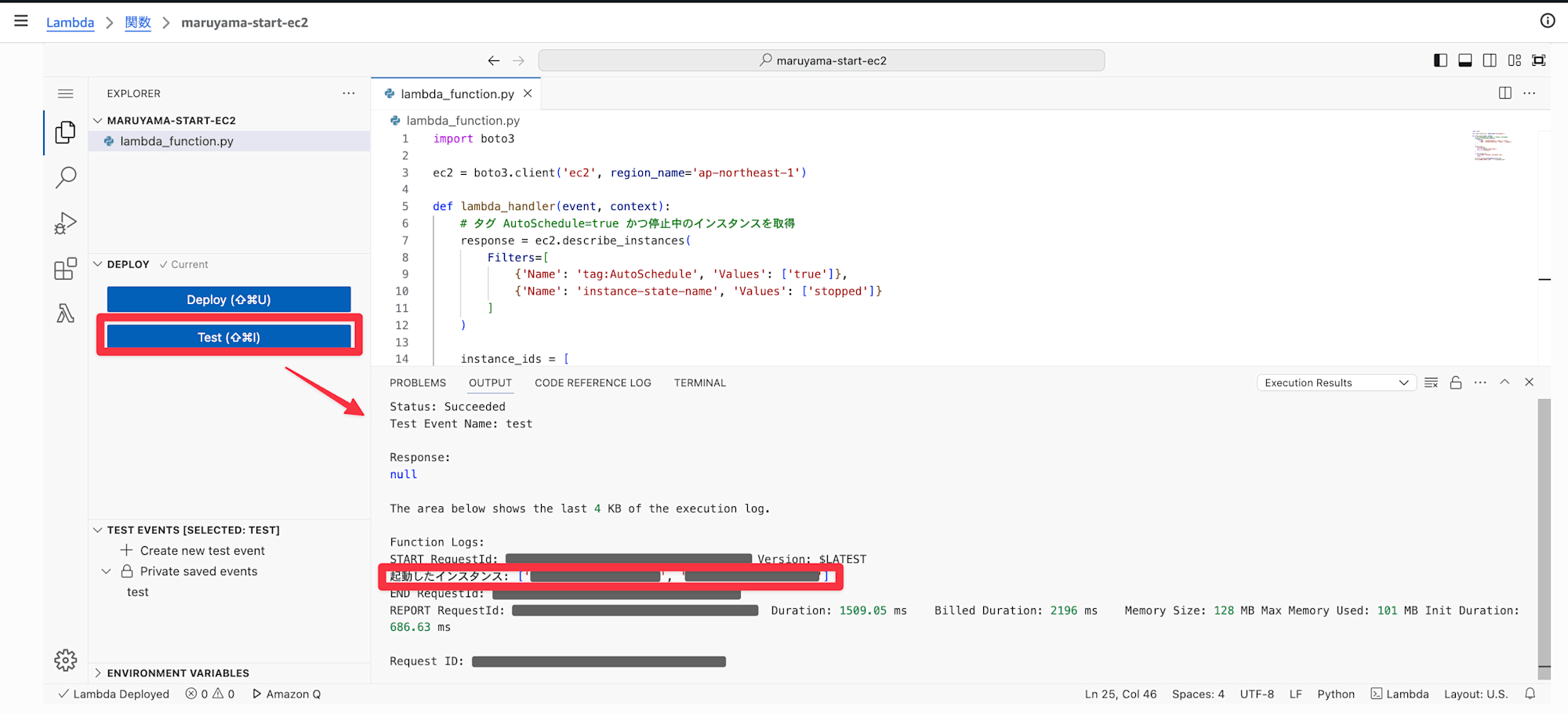1568x714 pixels.
Task: Click Create new test event
Action: 202,551
